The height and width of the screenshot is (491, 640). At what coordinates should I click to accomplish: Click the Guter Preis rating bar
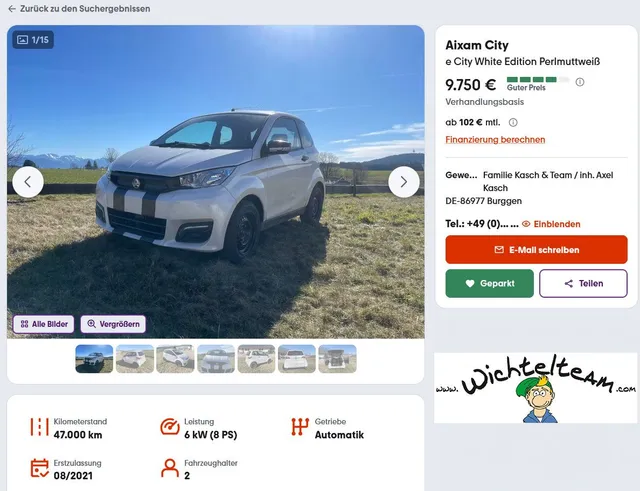point(537,79)
